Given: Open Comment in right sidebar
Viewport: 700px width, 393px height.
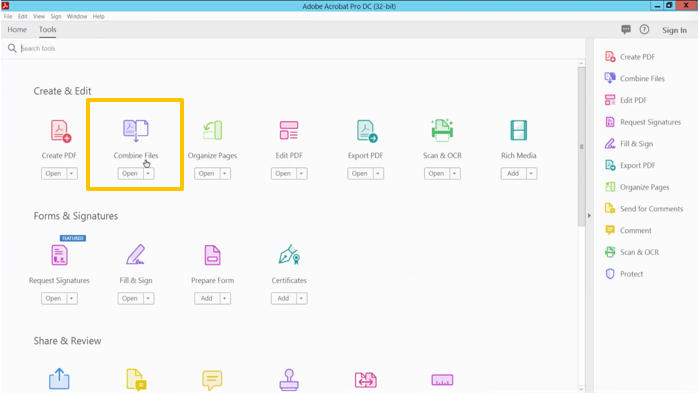Looking at the screenshot, I should (628, 230).
